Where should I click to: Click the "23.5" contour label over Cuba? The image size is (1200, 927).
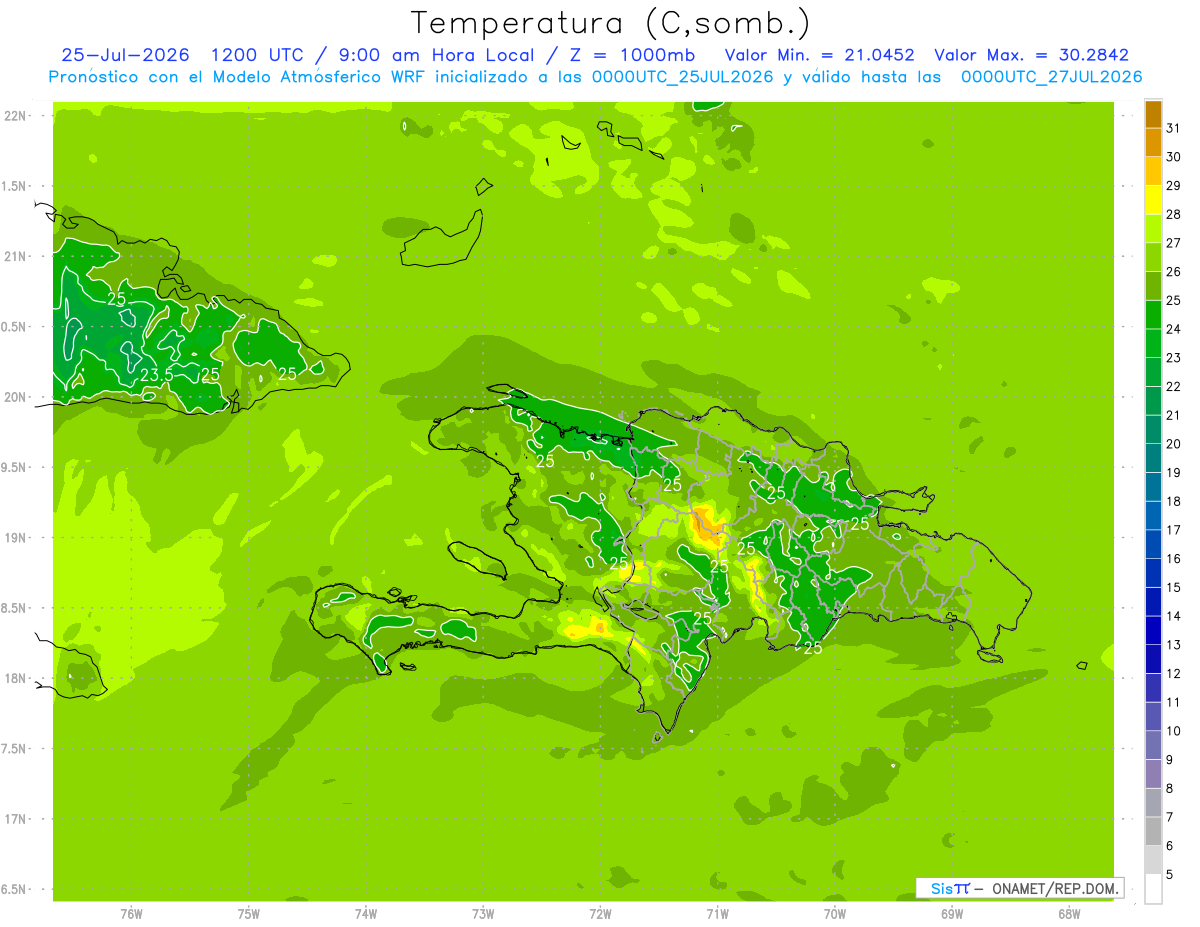(155, 375)
